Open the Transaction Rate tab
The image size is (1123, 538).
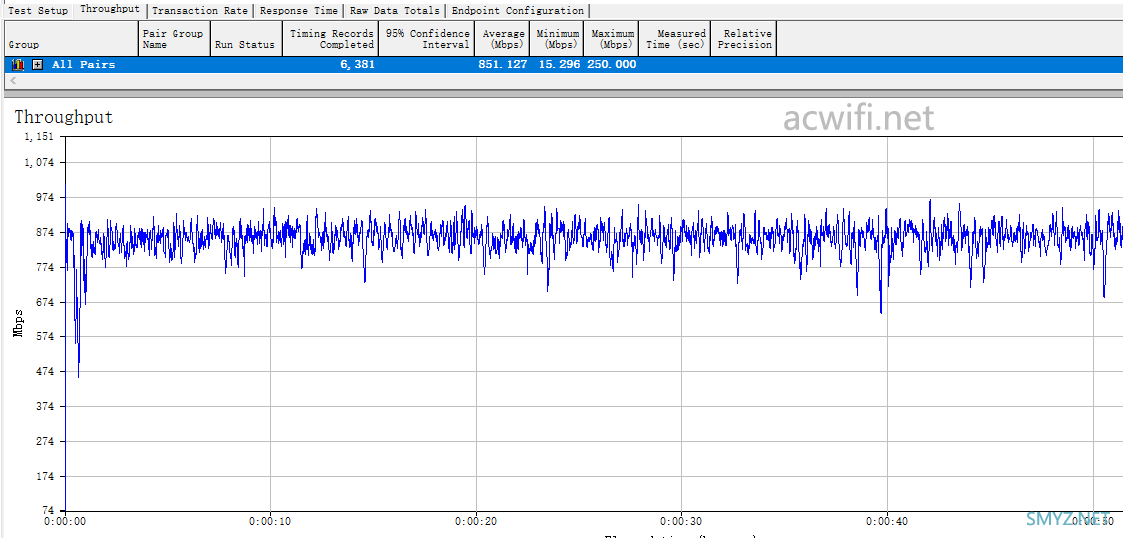(200, 11)
